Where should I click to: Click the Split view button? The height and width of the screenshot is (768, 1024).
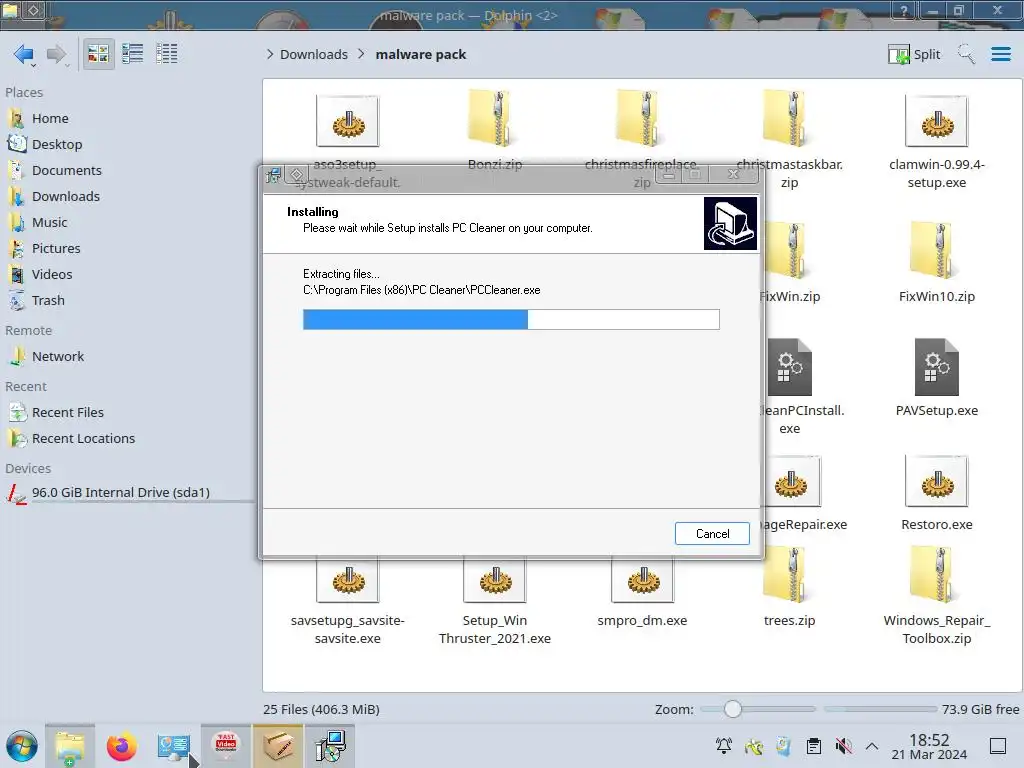(x=914, y=54)
